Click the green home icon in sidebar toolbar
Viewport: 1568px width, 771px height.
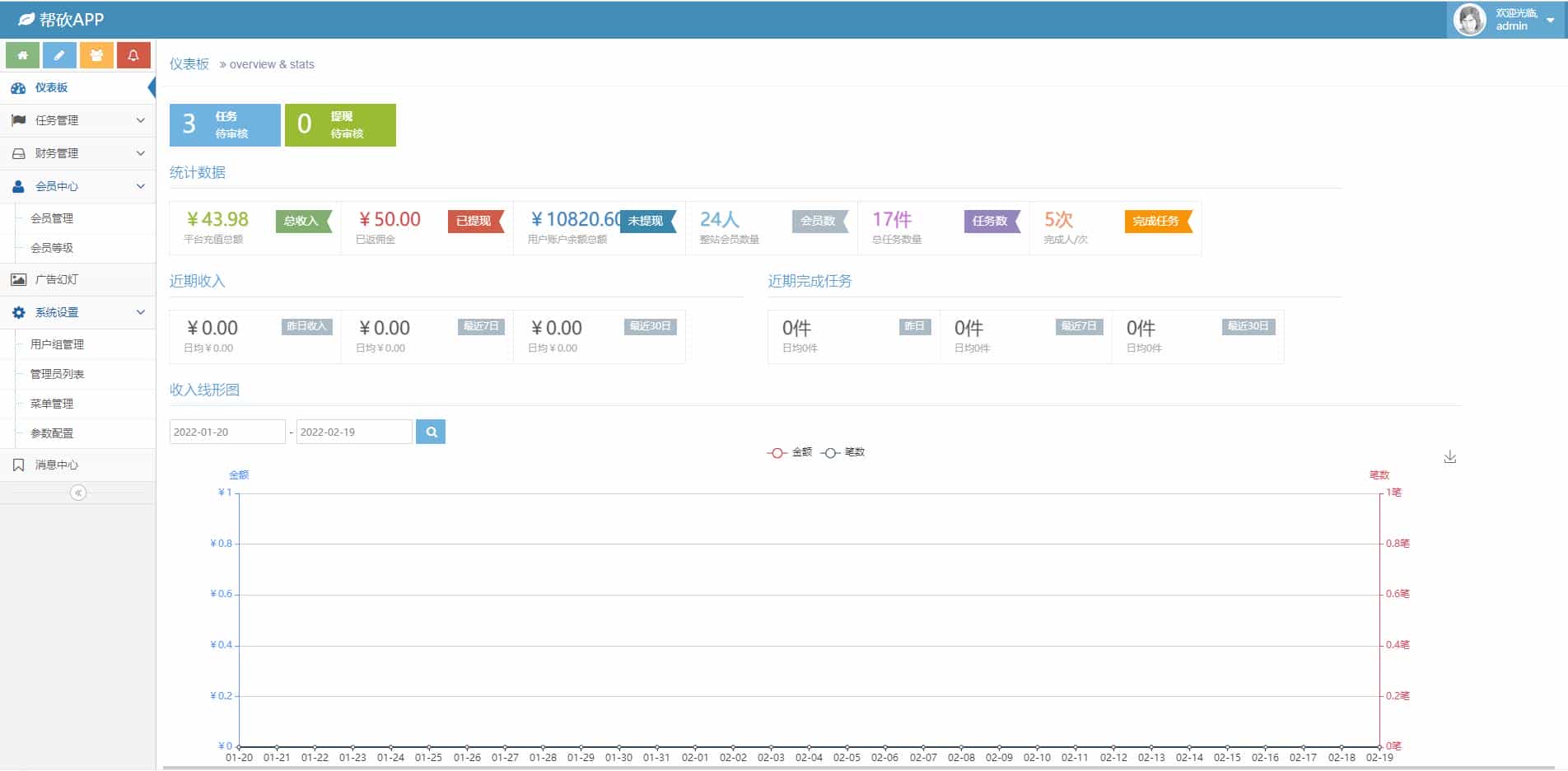22,55
